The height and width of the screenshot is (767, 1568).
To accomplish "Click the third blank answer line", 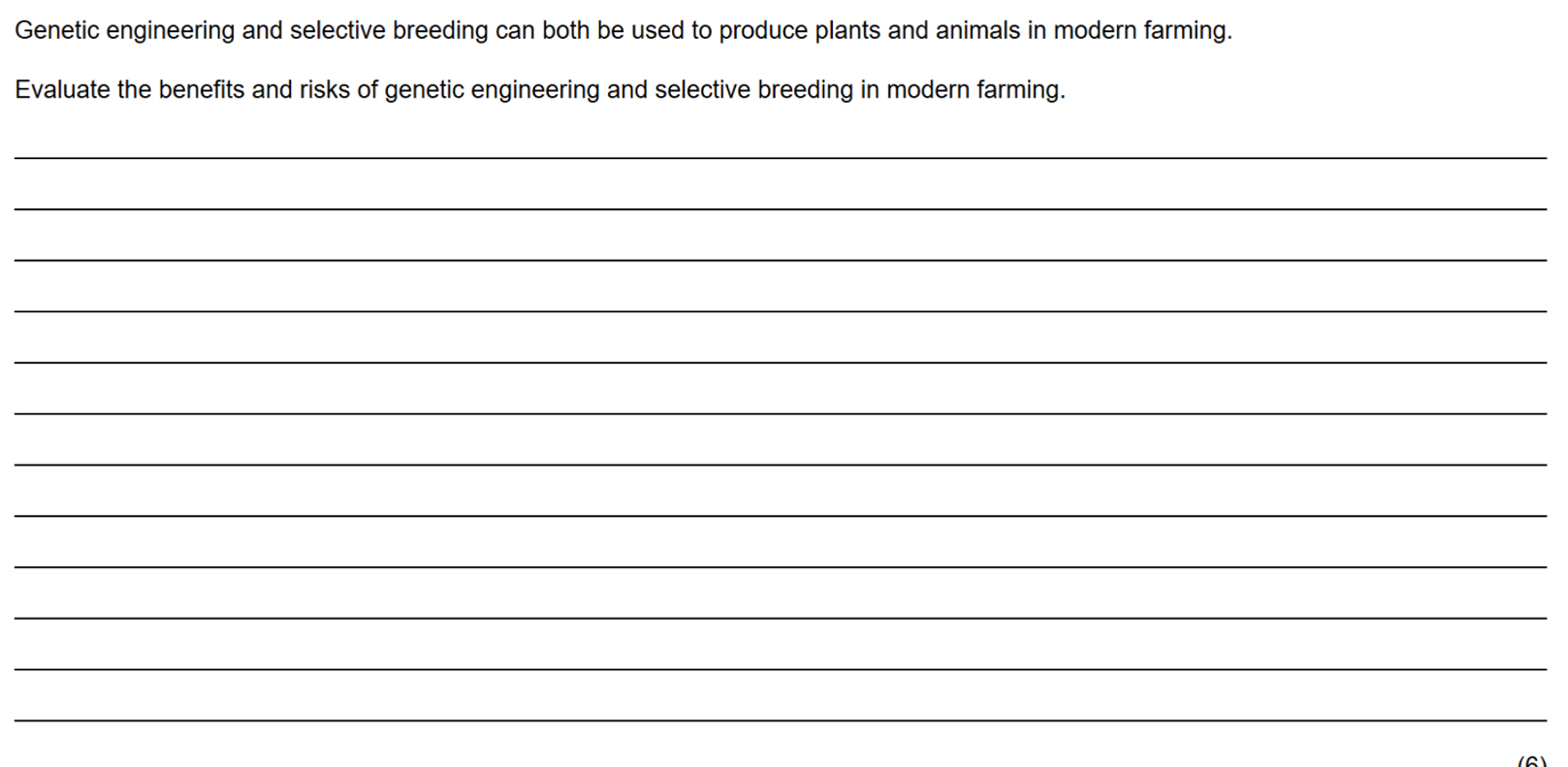I will [x=781, y=260].
